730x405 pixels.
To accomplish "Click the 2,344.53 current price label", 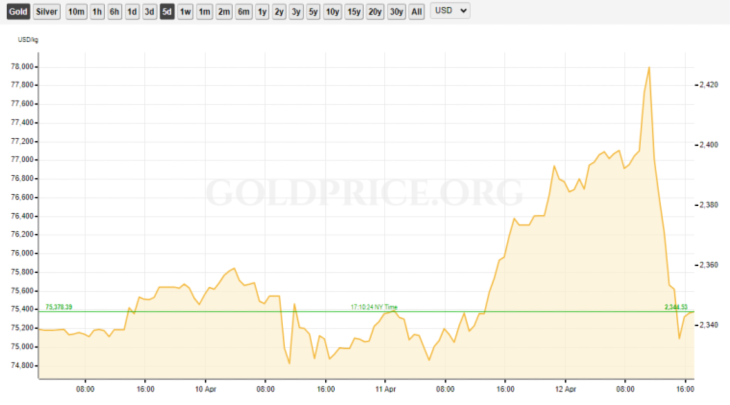I will click(676, 307).
